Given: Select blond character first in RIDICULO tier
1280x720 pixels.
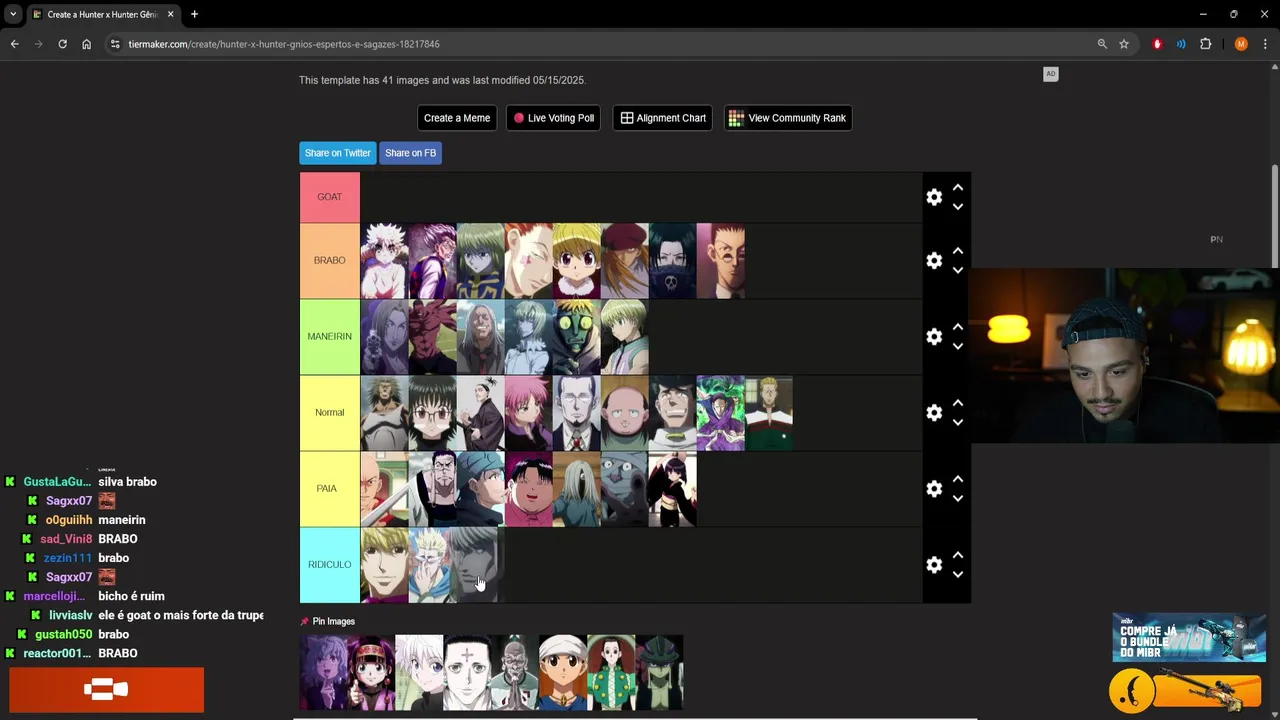Looking at the screenshot, I should coord(385,565).
